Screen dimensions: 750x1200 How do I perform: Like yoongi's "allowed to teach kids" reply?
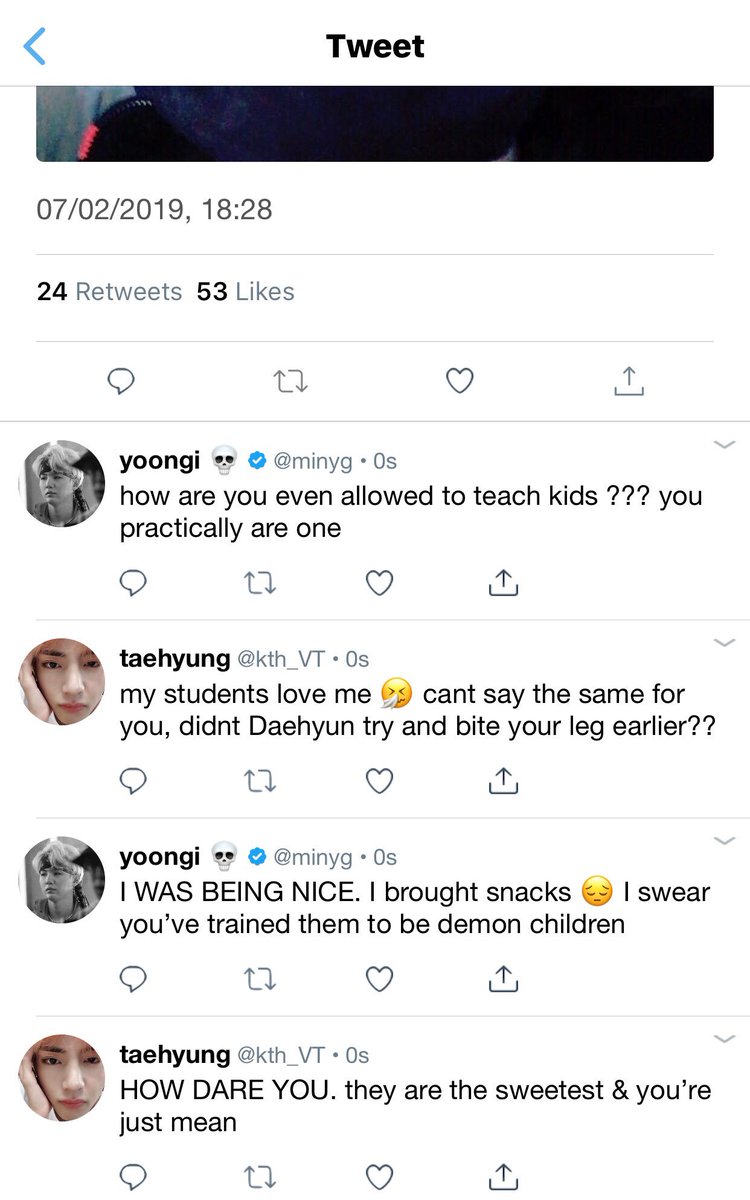(379, 583)
